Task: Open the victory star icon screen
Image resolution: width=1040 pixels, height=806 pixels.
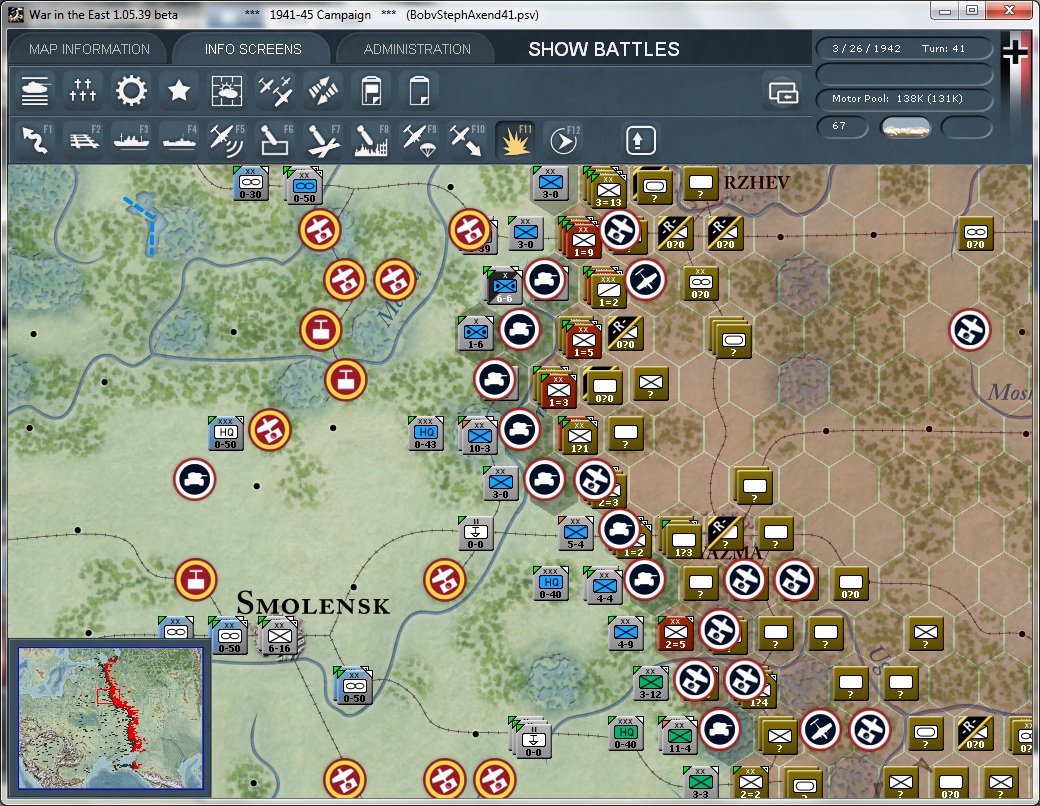Action: 178,91
